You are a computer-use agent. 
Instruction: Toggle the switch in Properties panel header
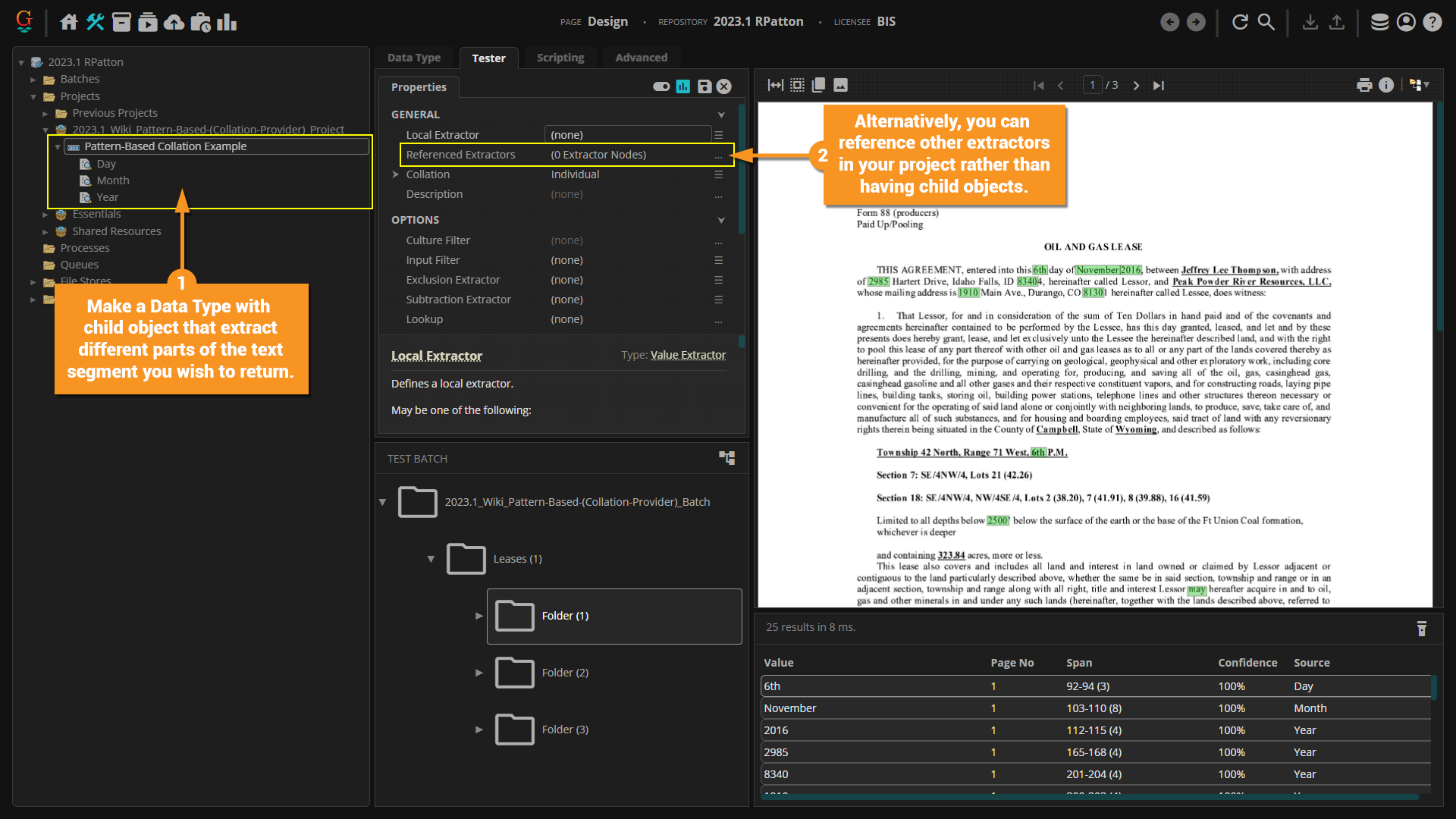(661, 86)
